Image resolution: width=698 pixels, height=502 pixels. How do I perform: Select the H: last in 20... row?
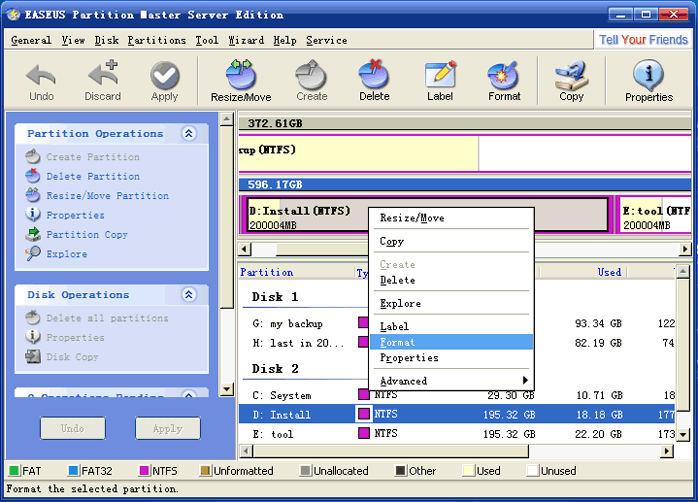pyautogui.click(x=457, y=343)
